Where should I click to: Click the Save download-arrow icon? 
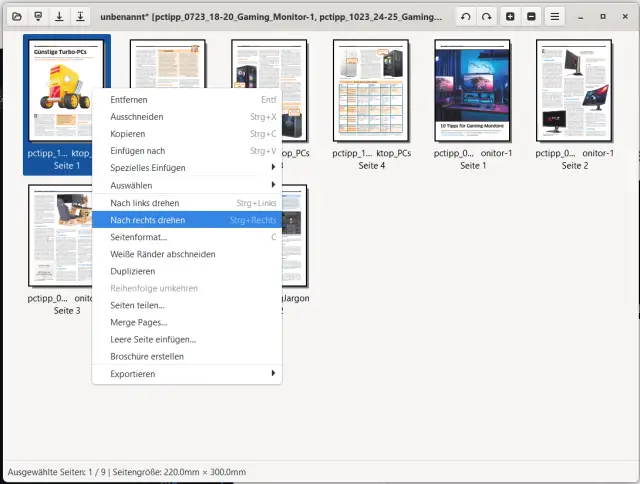tap(59, 17)
